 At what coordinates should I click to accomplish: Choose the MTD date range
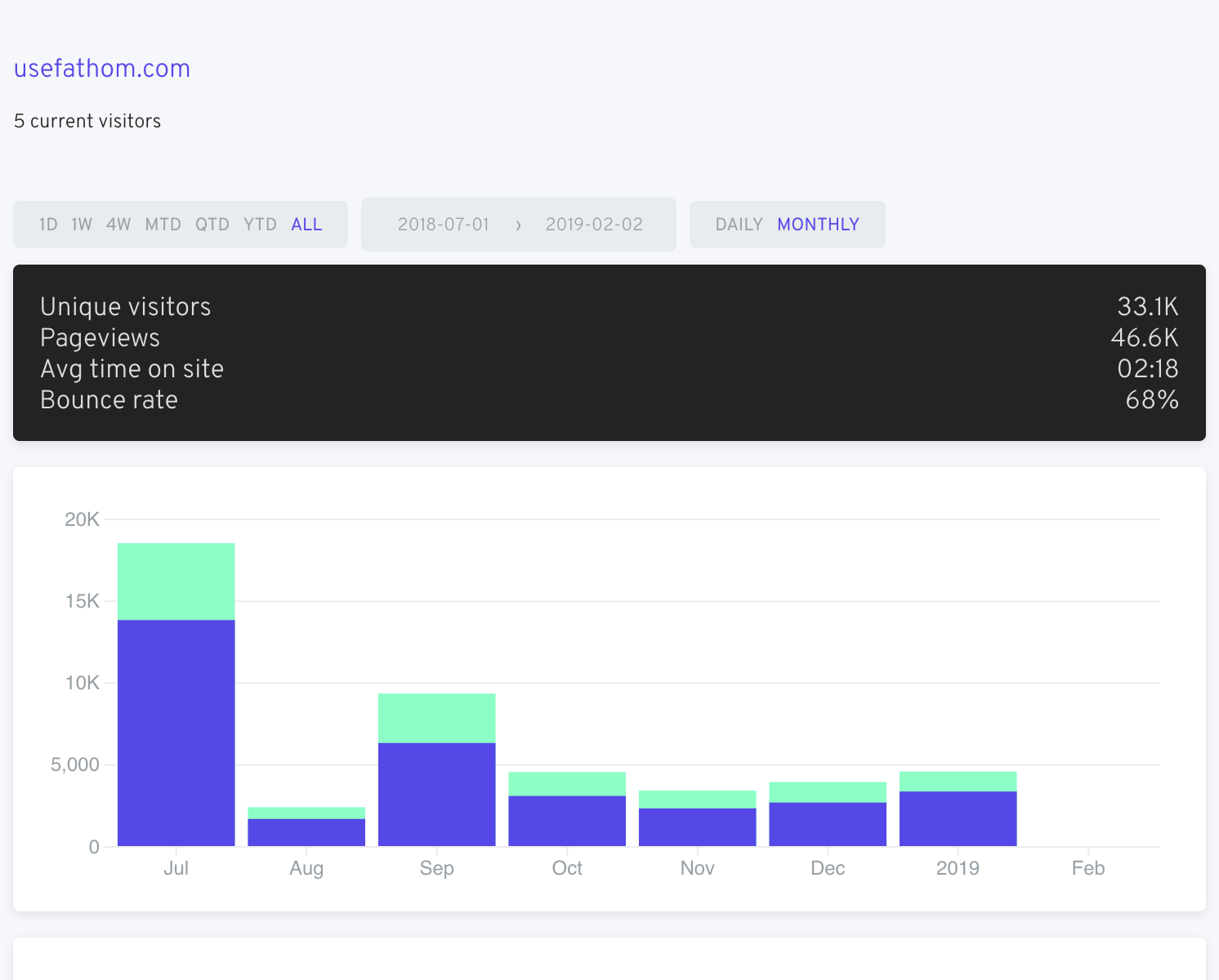(163, 225)
